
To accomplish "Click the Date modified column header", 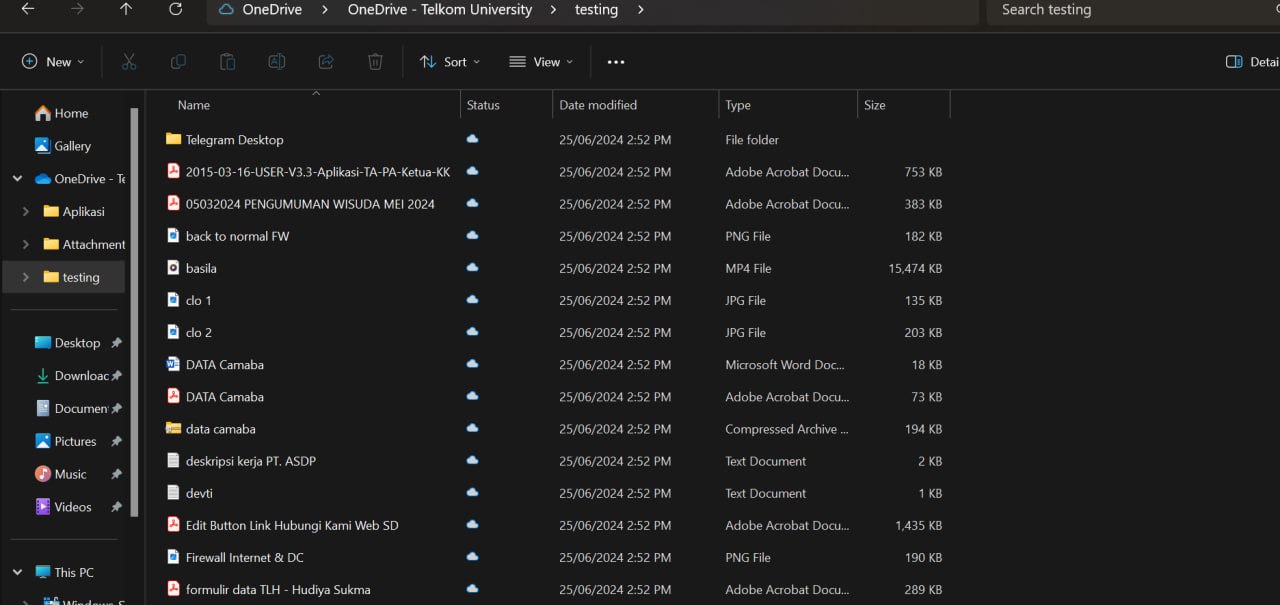I will coord(598,105).
